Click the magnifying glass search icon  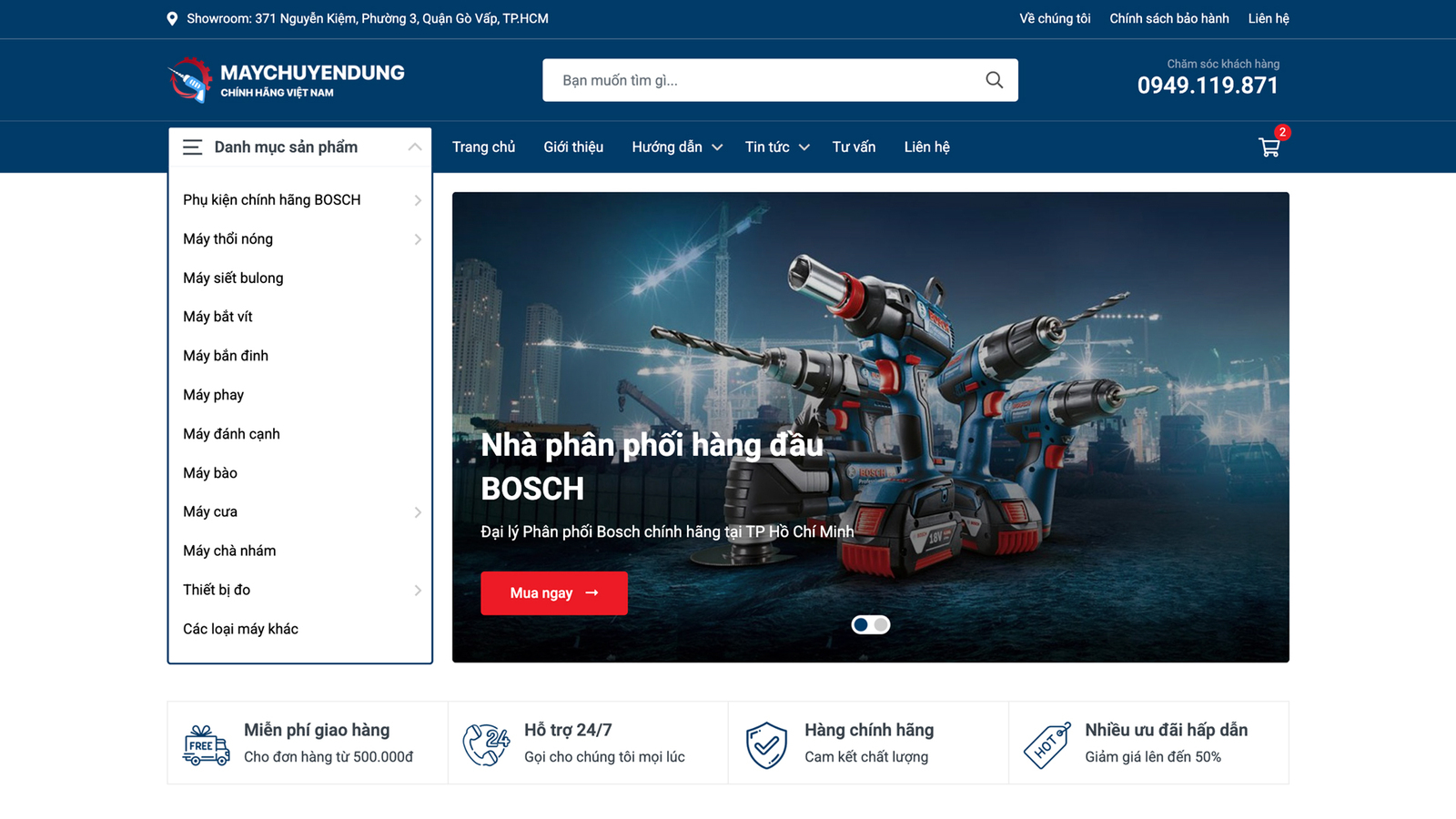click(994, 80)
